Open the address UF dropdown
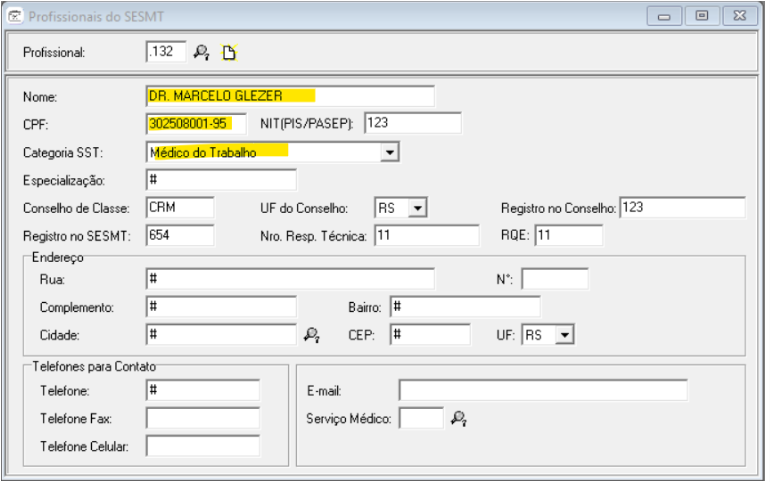Viewport: 770px width, 482px height. [x=565, y=335]
